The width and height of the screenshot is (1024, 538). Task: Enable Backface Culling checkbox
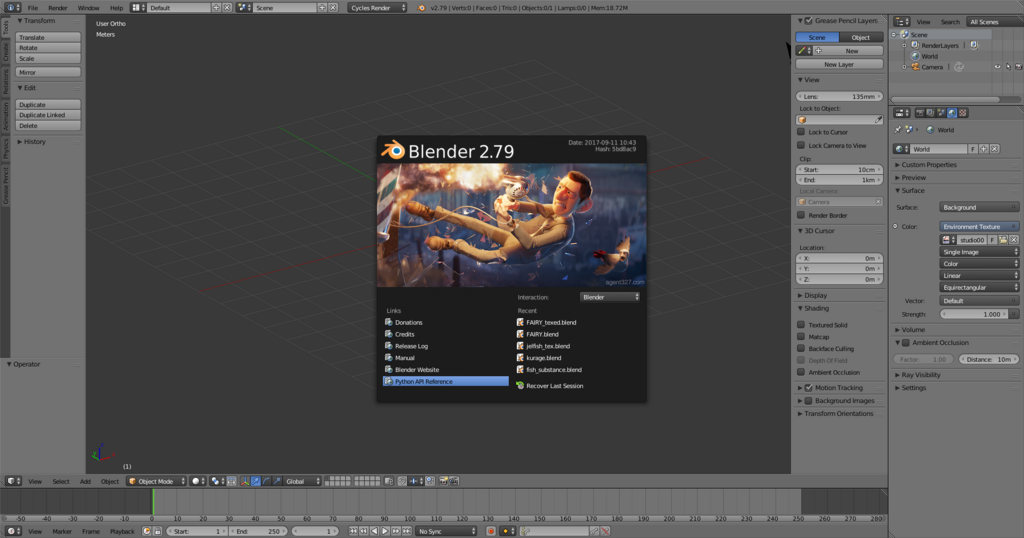tap(801, 348)
